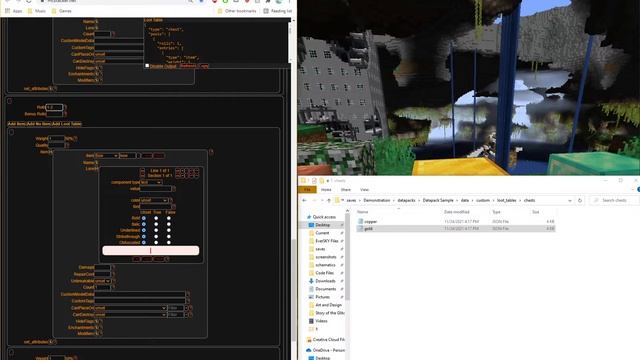Open the File tab in Explorer
640x360 pixels.
307,190
